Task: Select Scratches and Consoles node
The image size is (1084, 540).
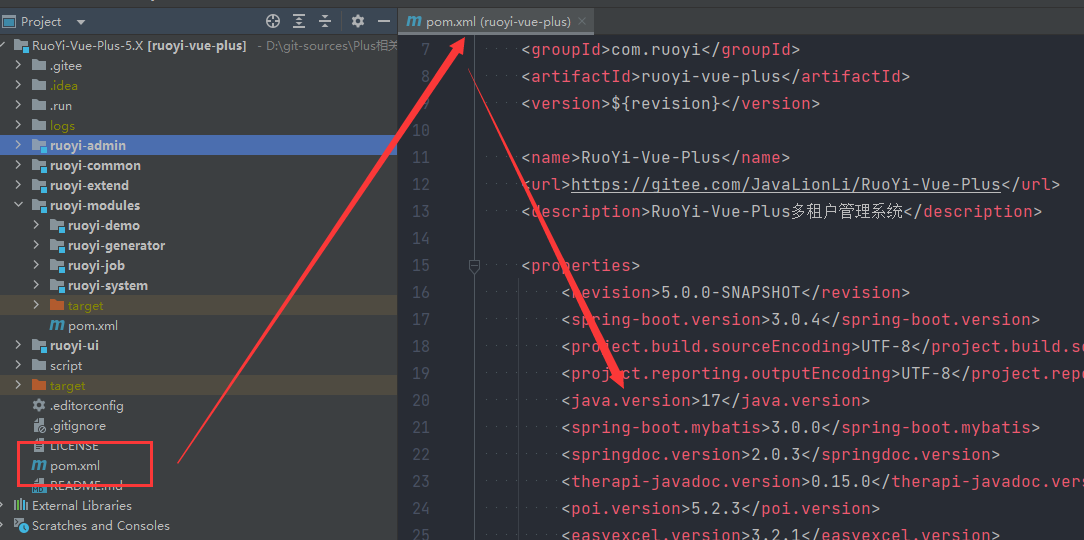Action: click(100, 525)
